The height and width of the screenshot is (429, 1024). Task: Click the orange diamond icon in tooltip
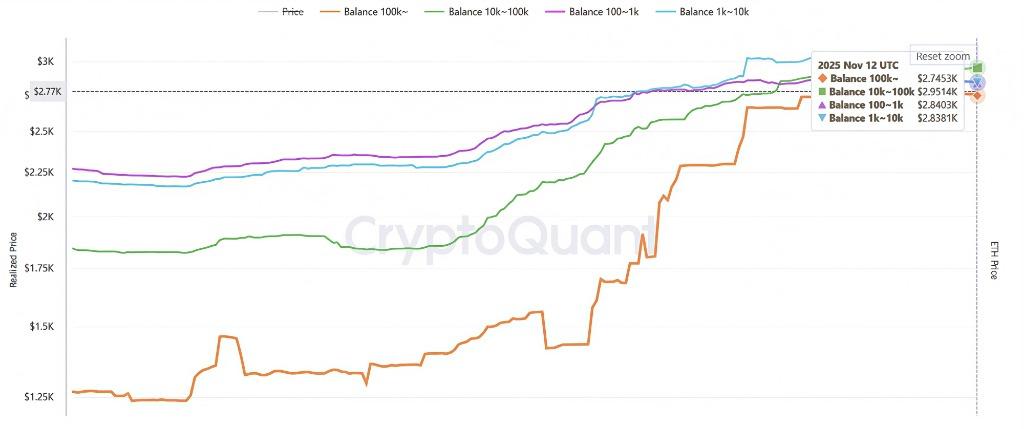coord(823,78)
